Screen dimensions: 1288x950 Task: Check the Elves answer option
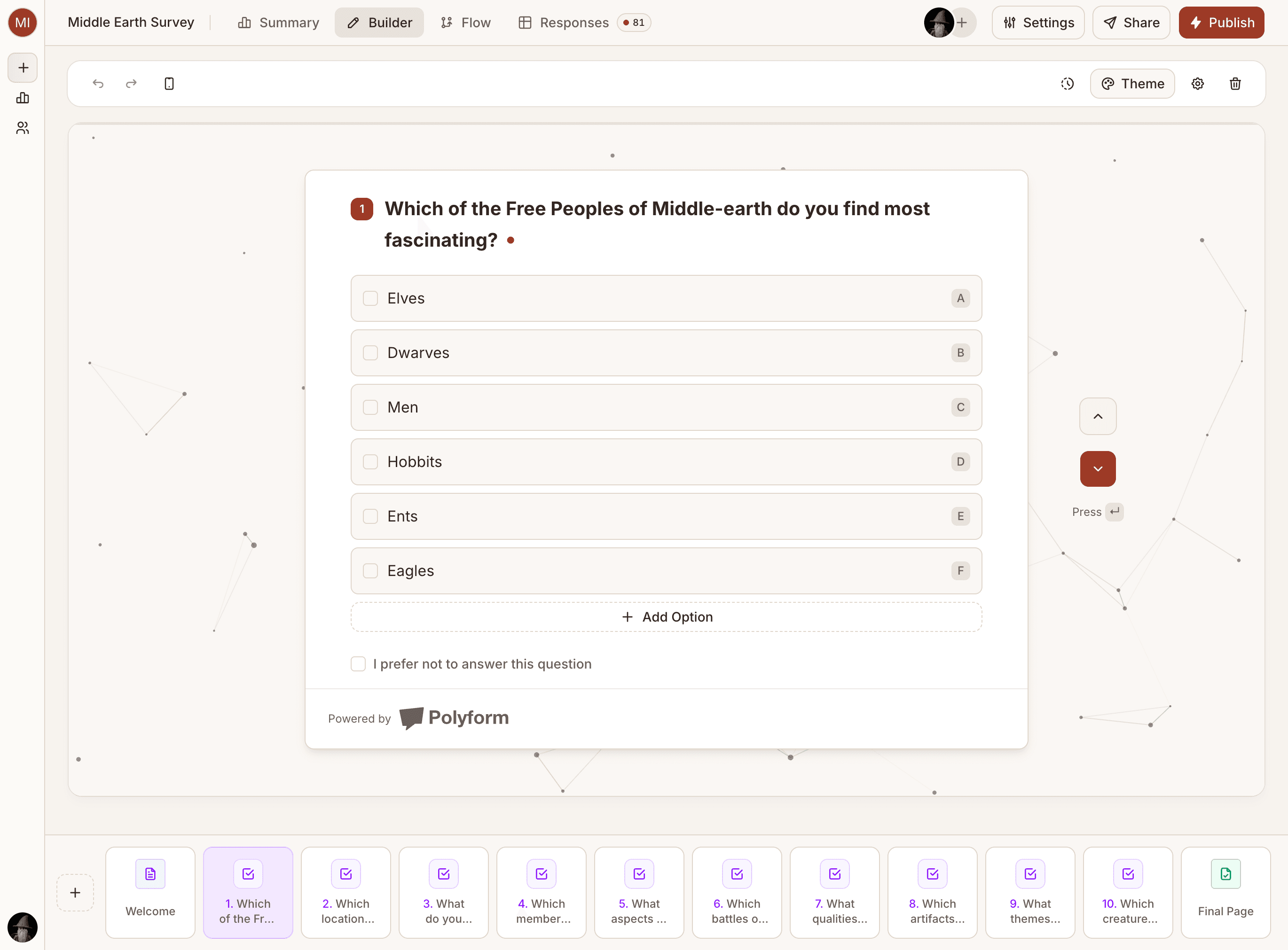click(370, 298)
